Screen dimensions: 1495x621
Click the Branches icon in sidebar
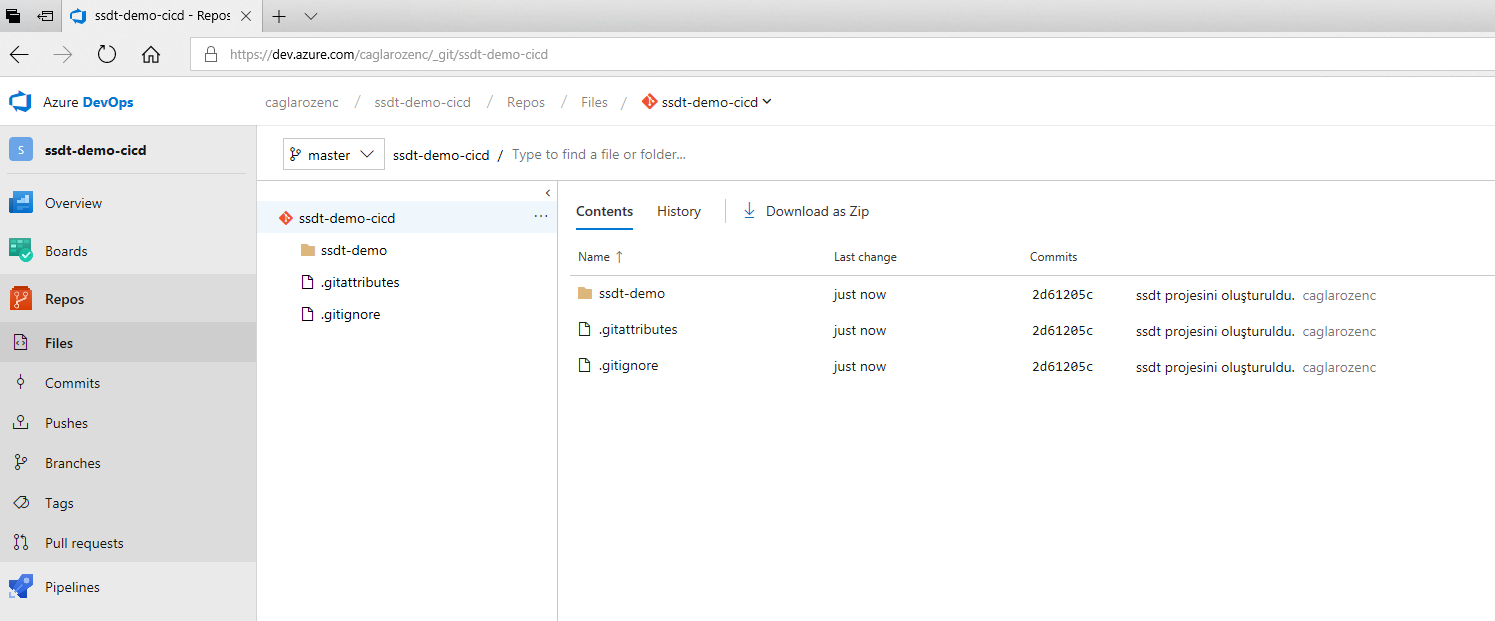pos(21,463)
